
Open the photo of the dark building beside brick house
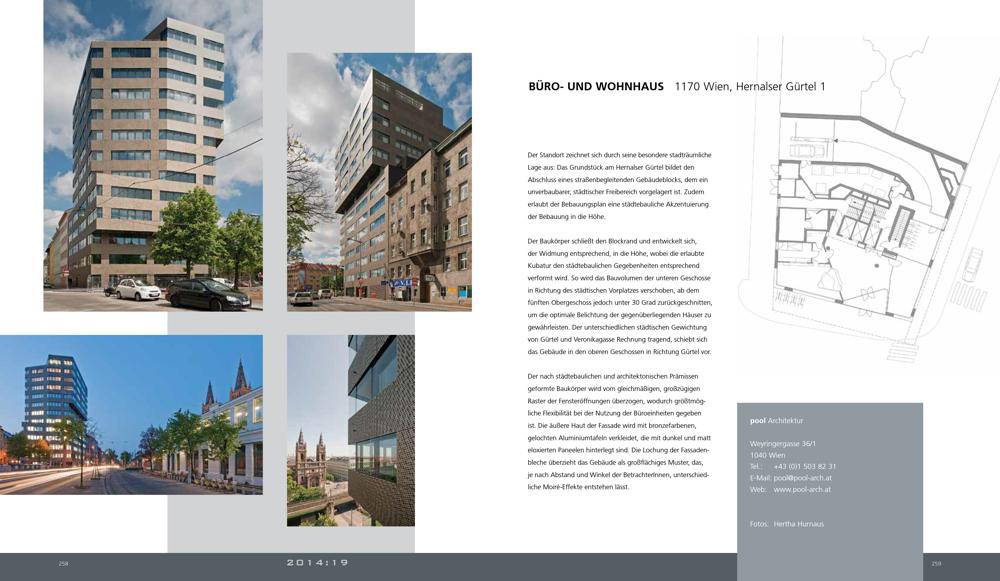click(x=379, y=181)
